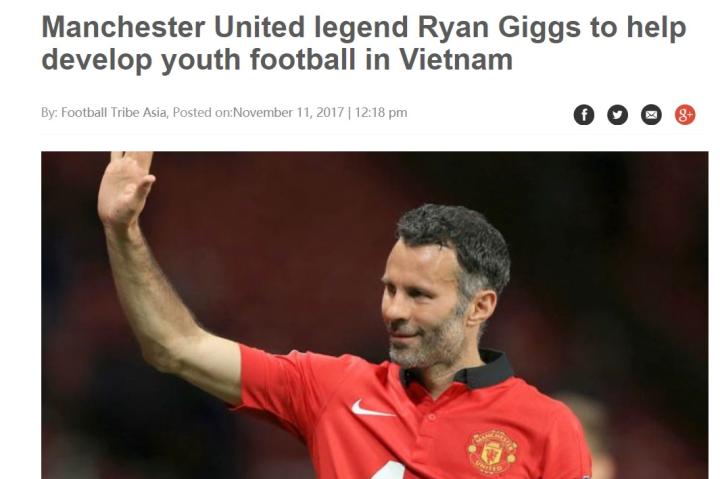Click the Nike swoosh on the red shirt
Screen dimensions: 720x479
pos(372,408)
